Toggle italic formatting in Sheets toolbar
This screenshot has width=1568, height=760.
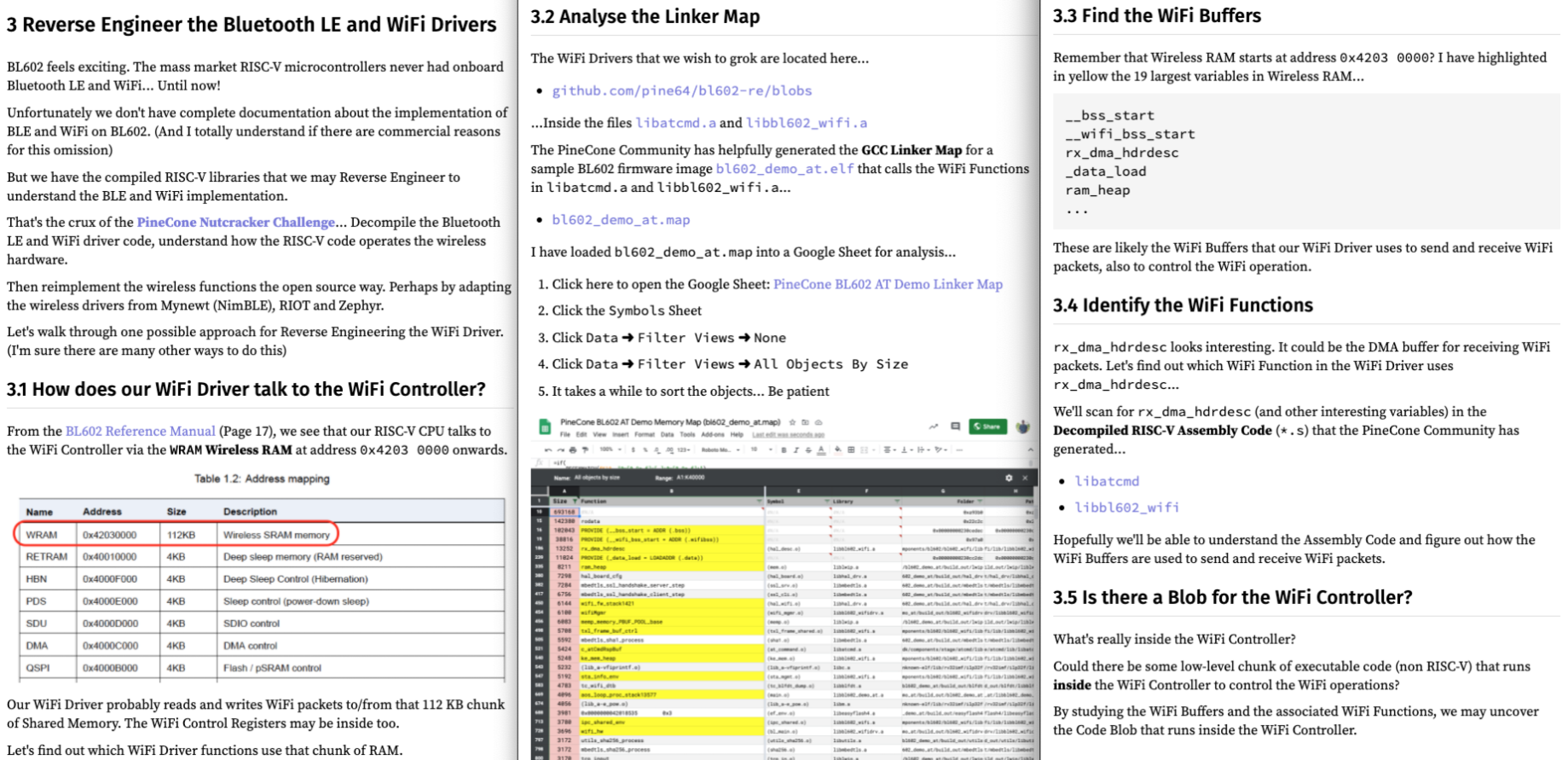coord(796,450)
